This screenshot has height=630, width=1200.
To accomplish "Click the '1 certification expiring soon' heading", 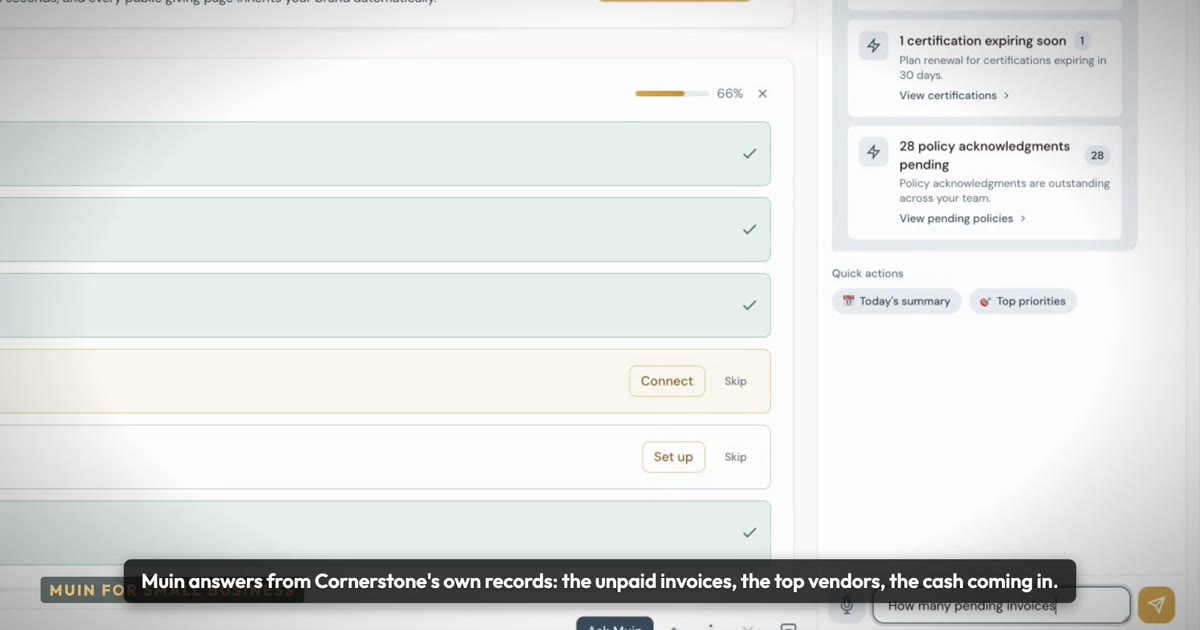I will tap(982, 41).
